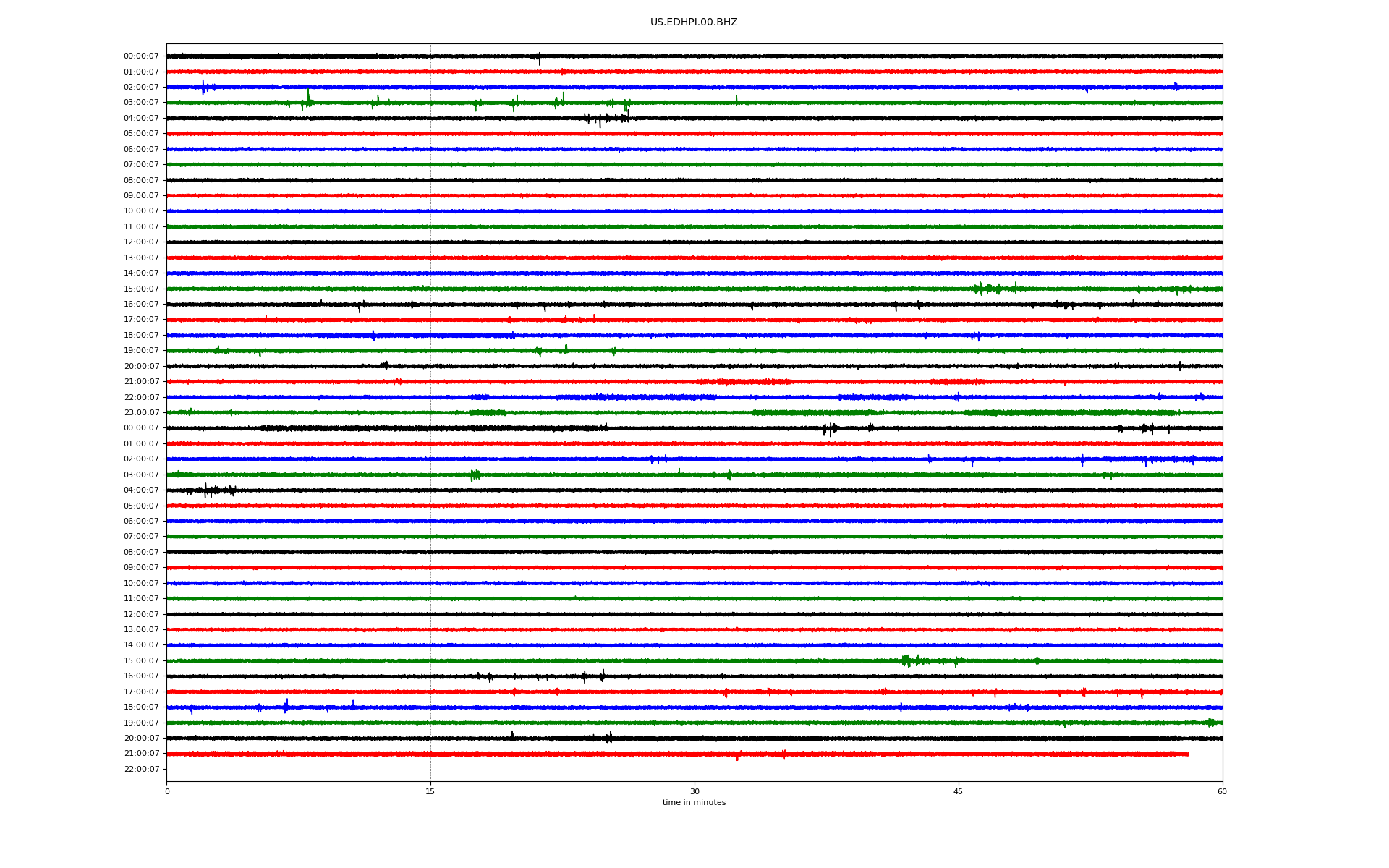Viewport: 1389px width, 868px height.
Task: Click the first 00:00:07 time label
Action: click(141, 56)
